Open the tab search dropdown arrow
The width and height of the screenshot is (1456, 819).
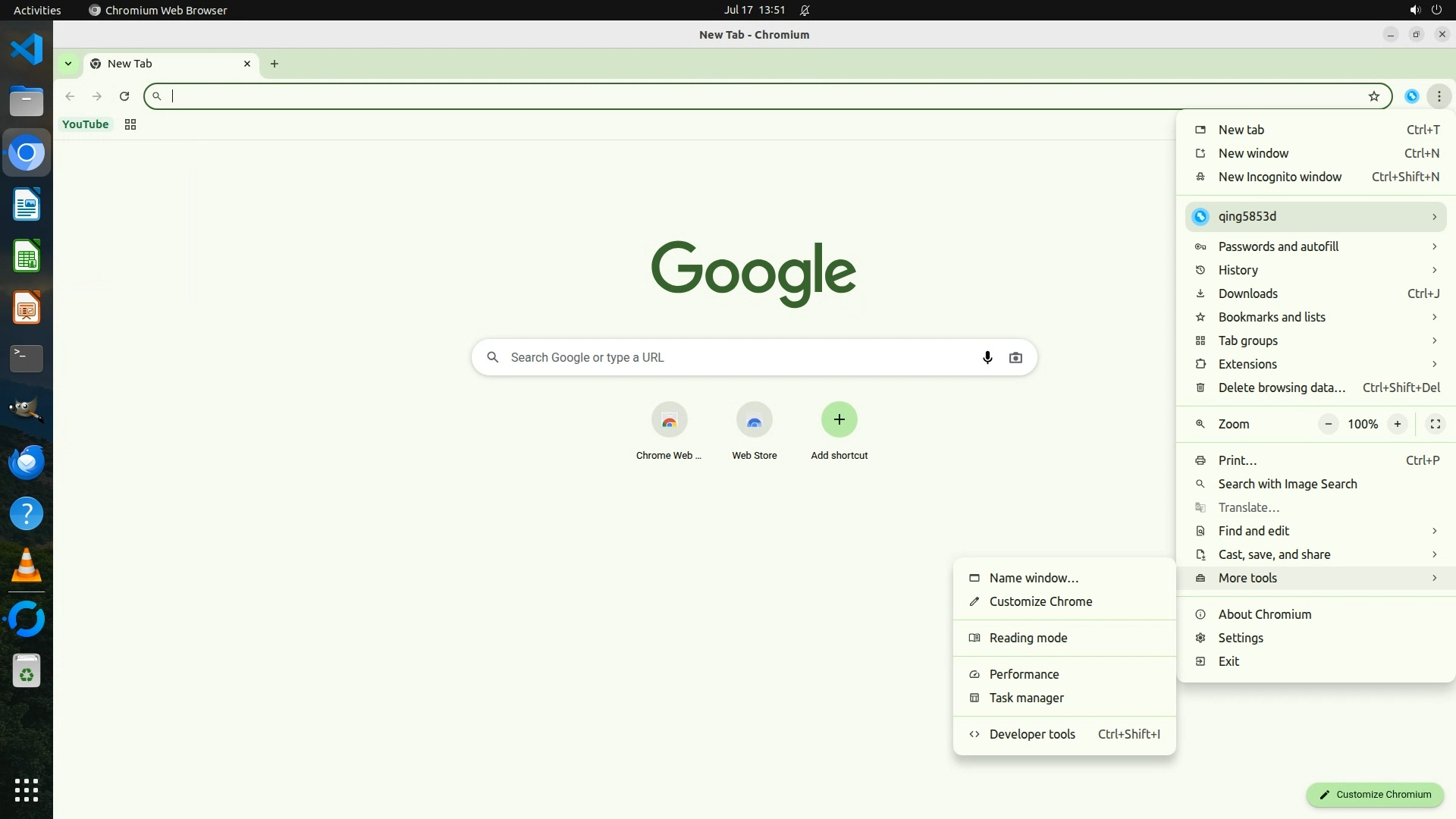(x=68, y=64)
